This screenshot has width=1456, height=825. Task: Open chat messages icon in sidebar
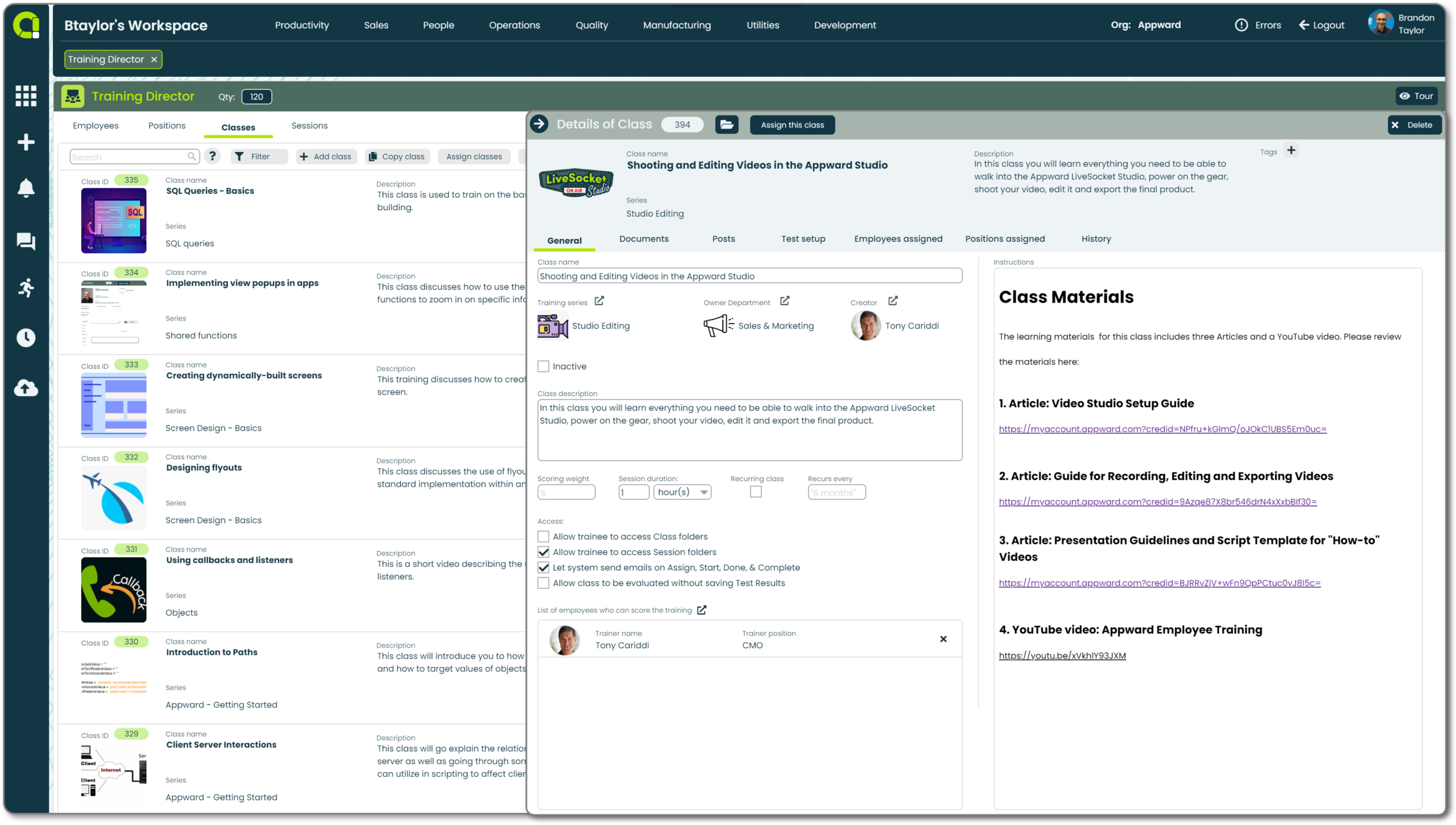click(x=26, y=241)
